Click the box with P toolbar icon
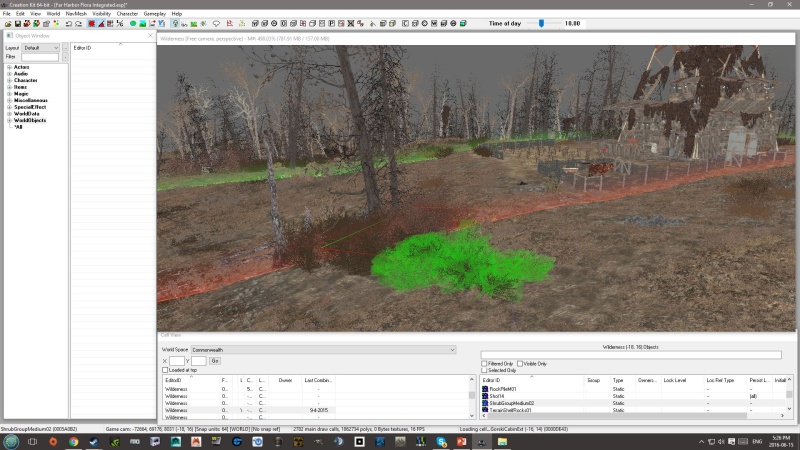Image resolution: width=800 pixels, height=450 pixels. (331, 23)
